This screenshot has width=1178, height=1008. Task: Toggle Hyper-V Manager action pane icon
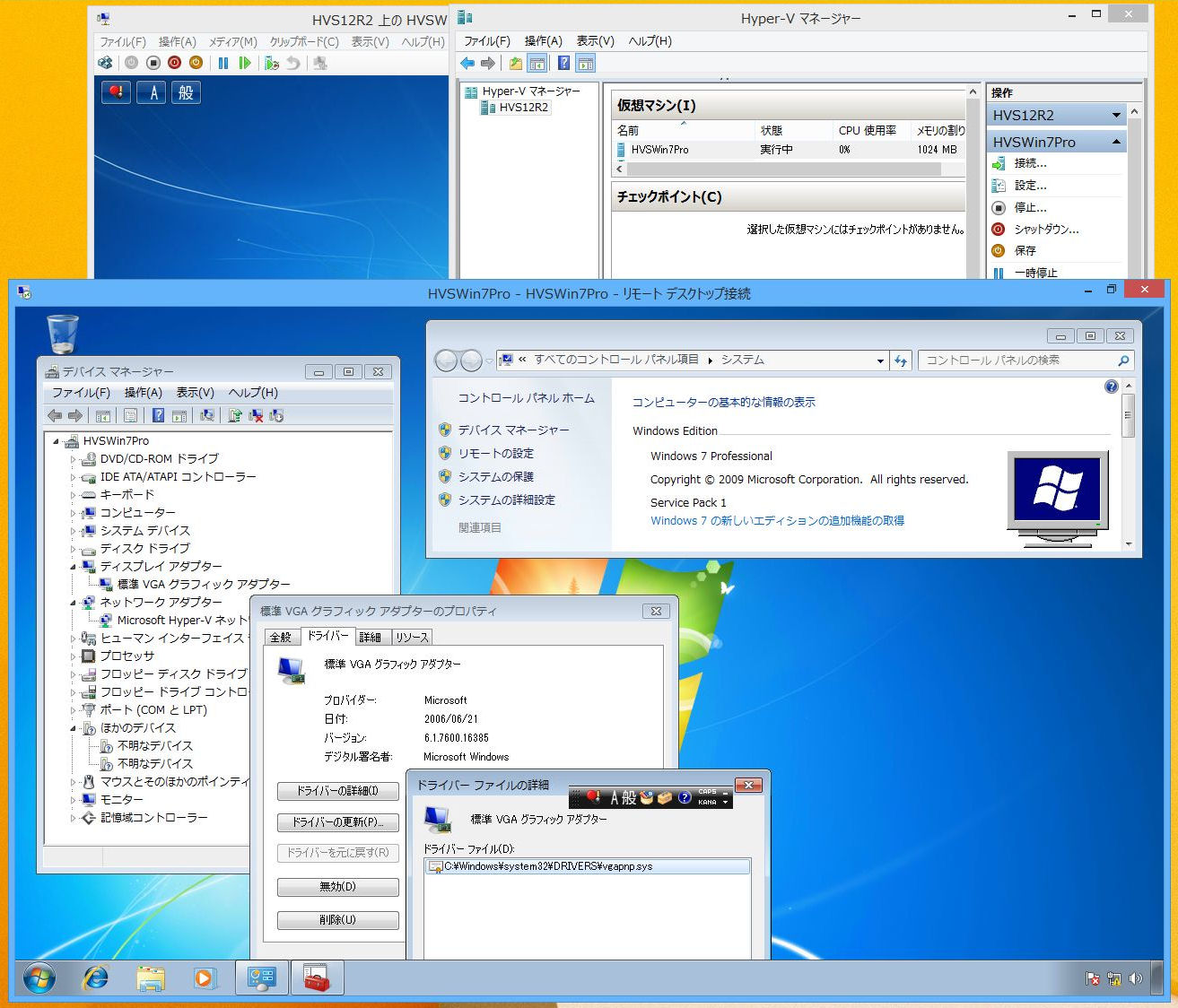coord(586,63)
